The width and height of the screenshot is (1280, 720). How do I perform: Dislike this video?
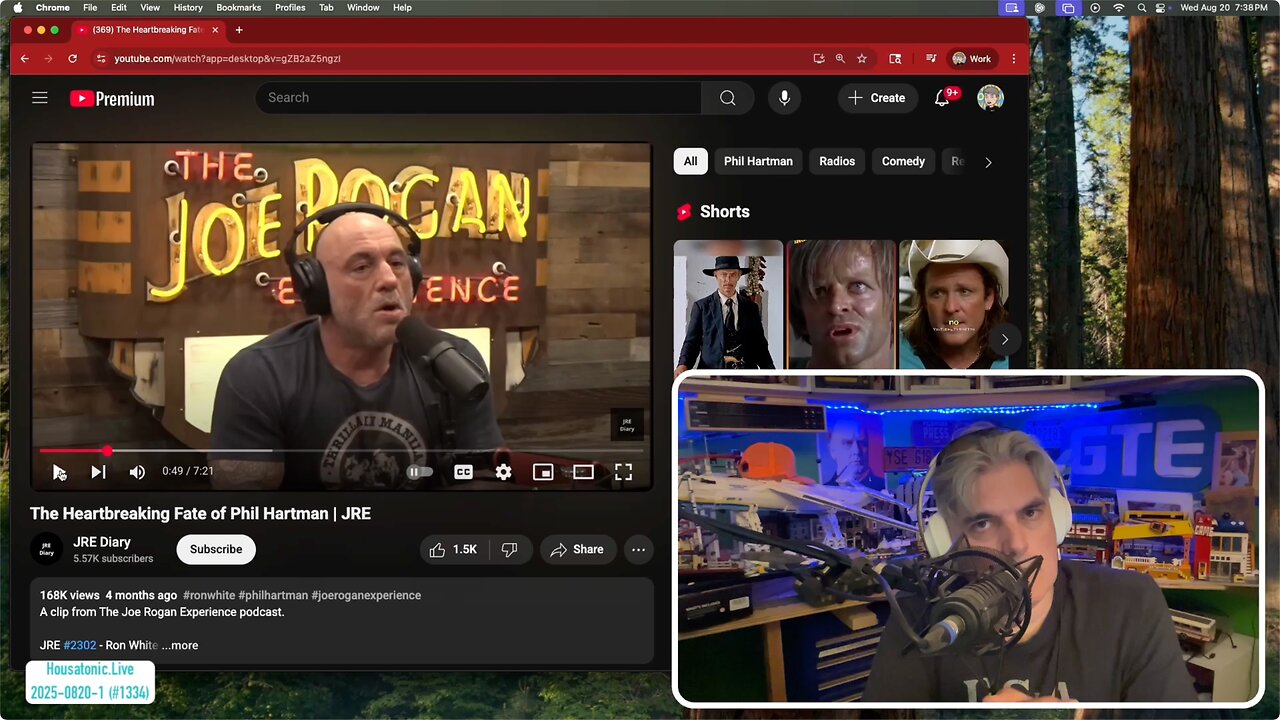[510, 549]
